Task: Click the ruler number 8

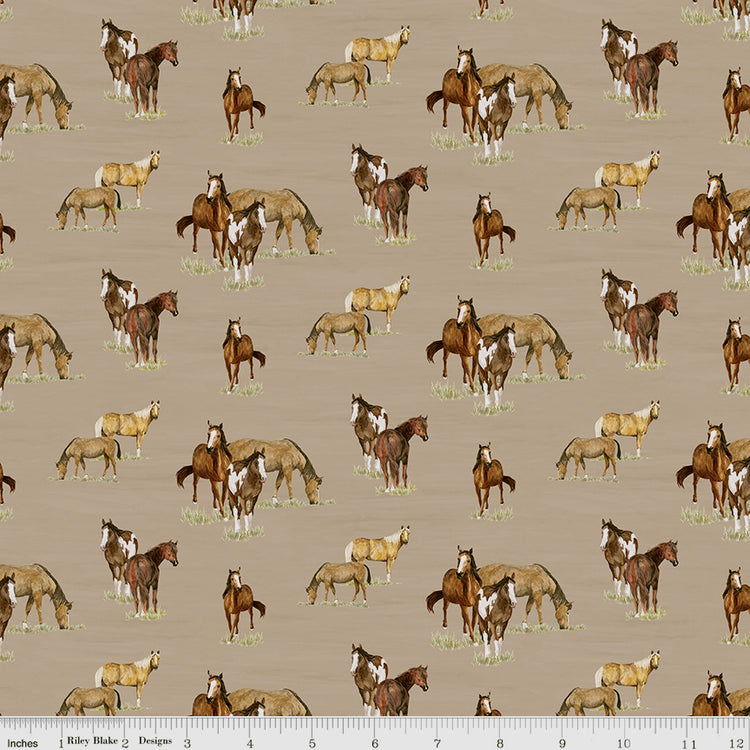Action: pos(499,743)
